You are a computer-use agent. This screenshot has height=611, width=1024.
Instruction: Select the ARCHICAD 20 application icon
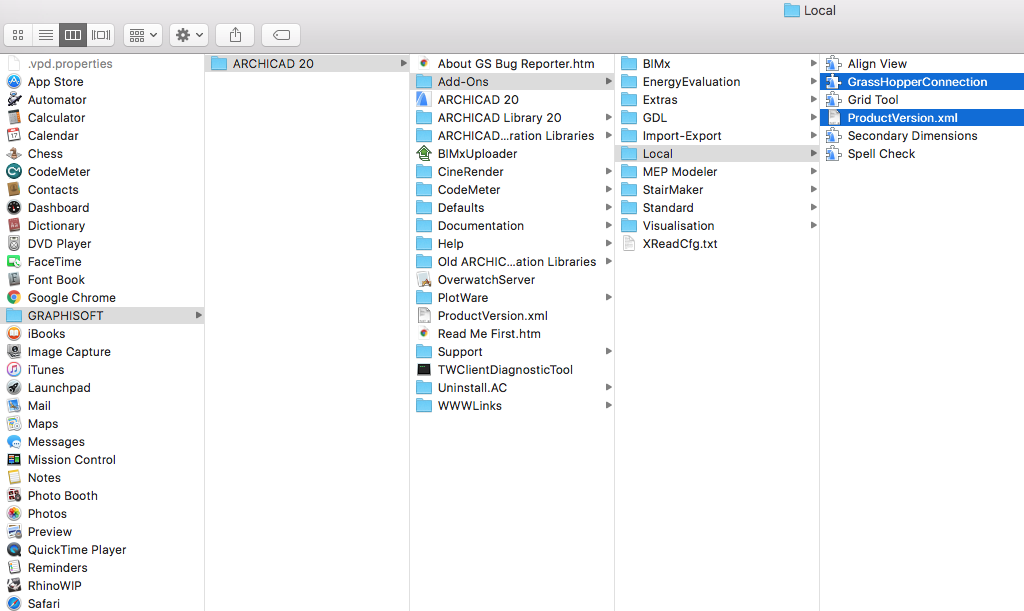(423, 100)
